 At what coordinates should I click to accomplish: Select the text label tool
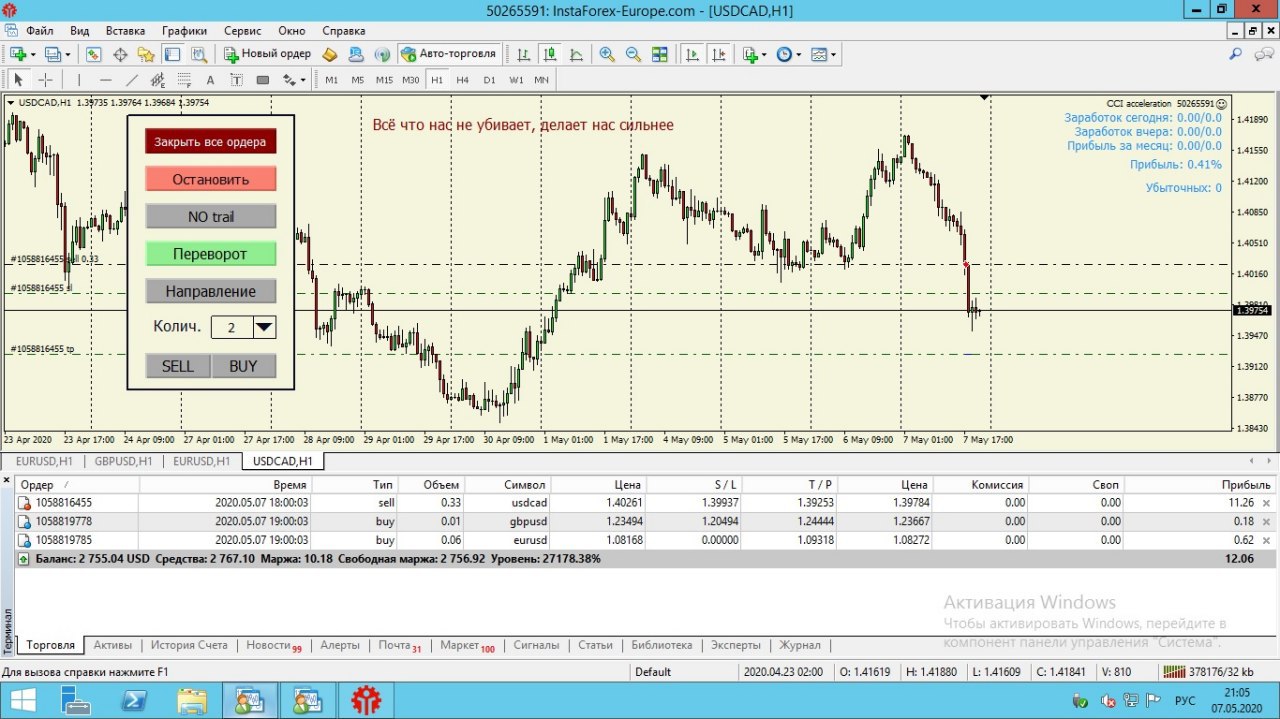coord(236,80)
